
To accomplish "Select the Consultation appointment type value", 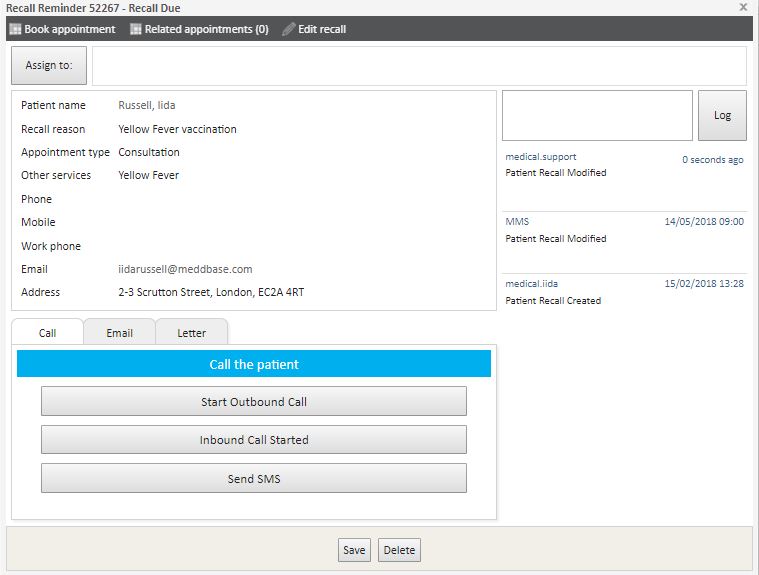I will [149, 152].
